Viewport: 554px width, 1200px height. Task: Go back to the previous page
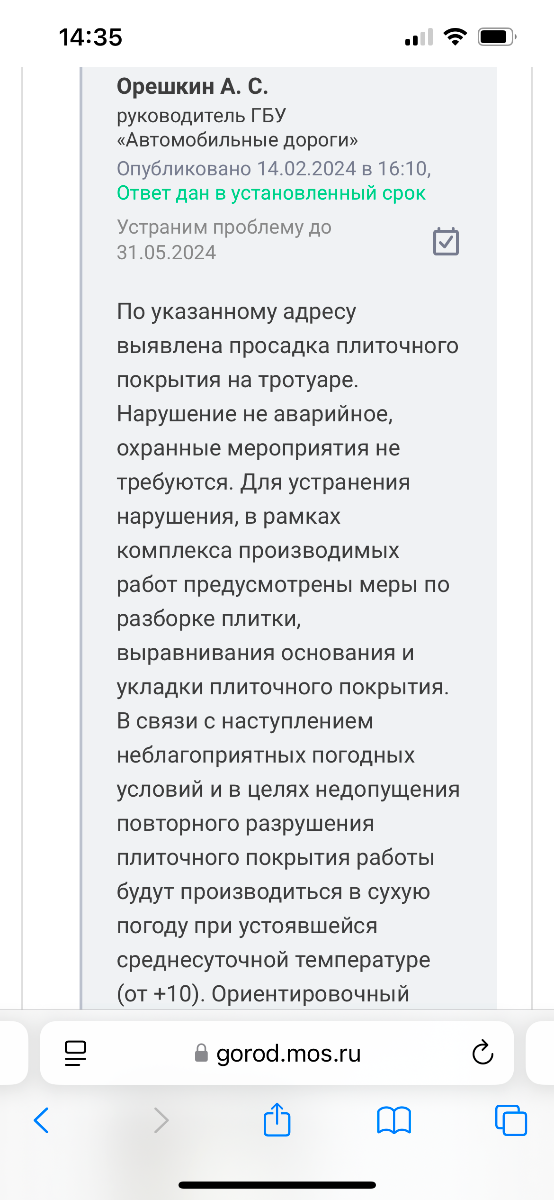pos(41,1120)
